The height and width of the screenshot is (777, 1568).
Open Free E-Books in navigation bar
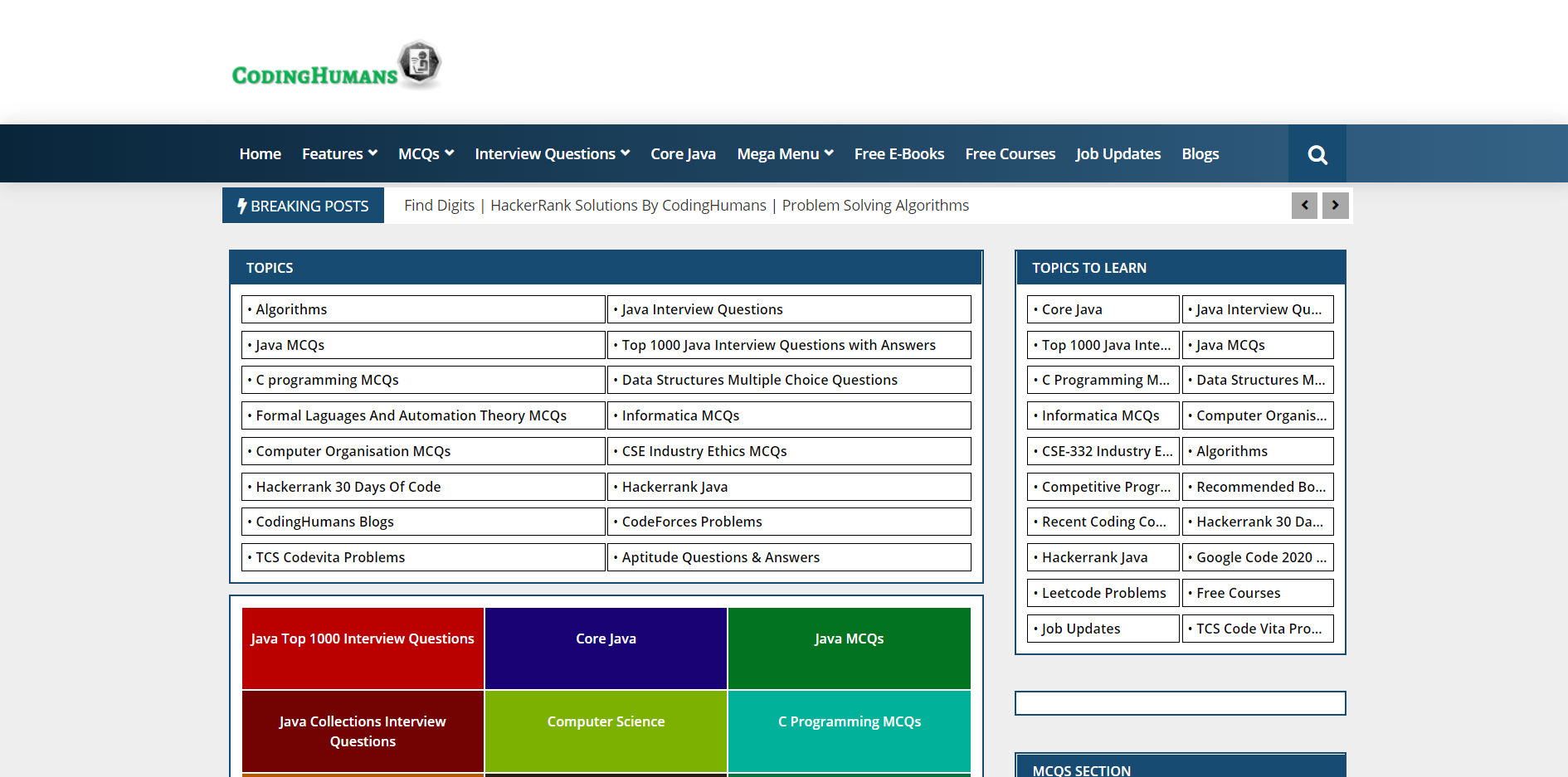[x=898, y=154]
